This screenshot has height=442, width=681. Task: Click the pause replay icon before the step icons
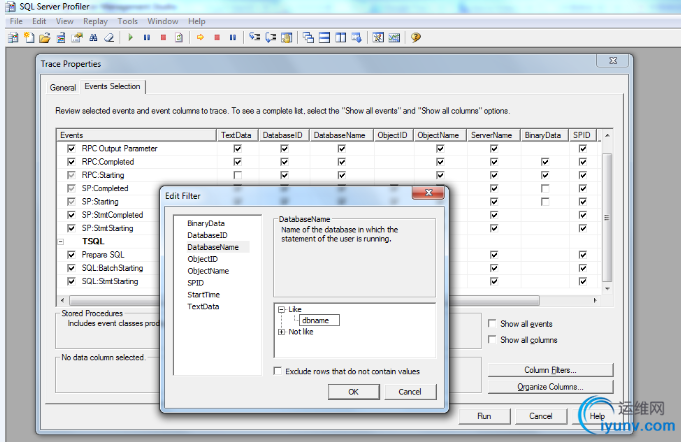click(x=233, y=38)
